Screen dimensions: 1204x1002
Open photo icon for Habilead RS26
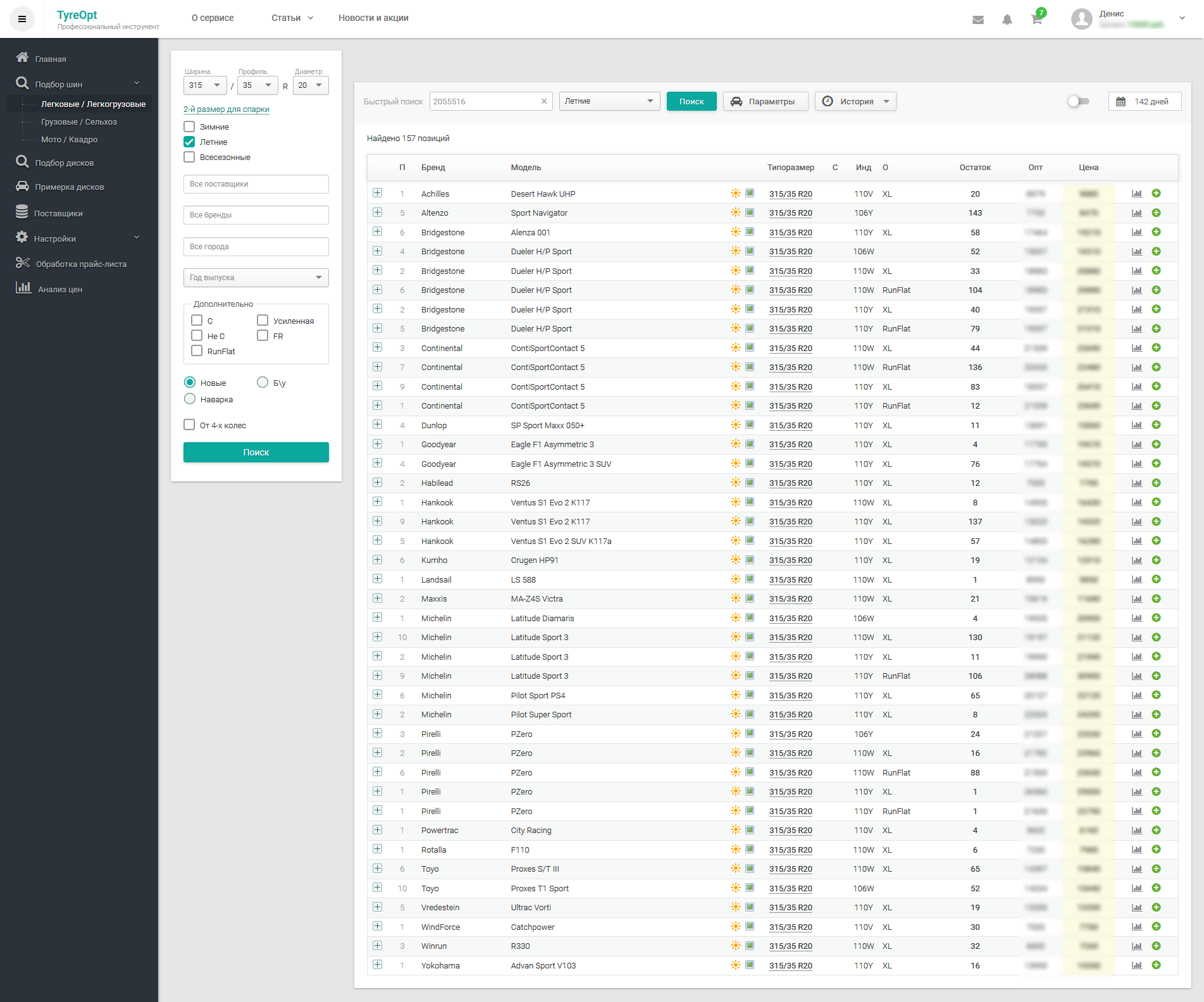[750, 483]
